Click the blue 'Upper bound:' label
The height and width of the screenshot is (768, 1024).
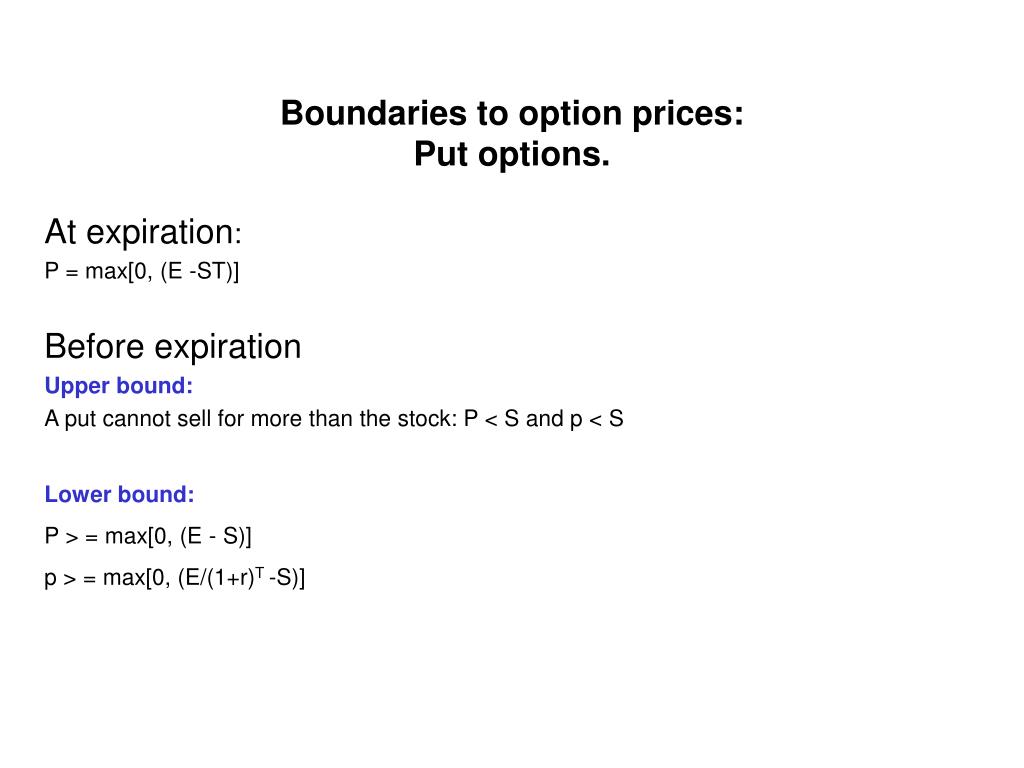coord(119,386)
